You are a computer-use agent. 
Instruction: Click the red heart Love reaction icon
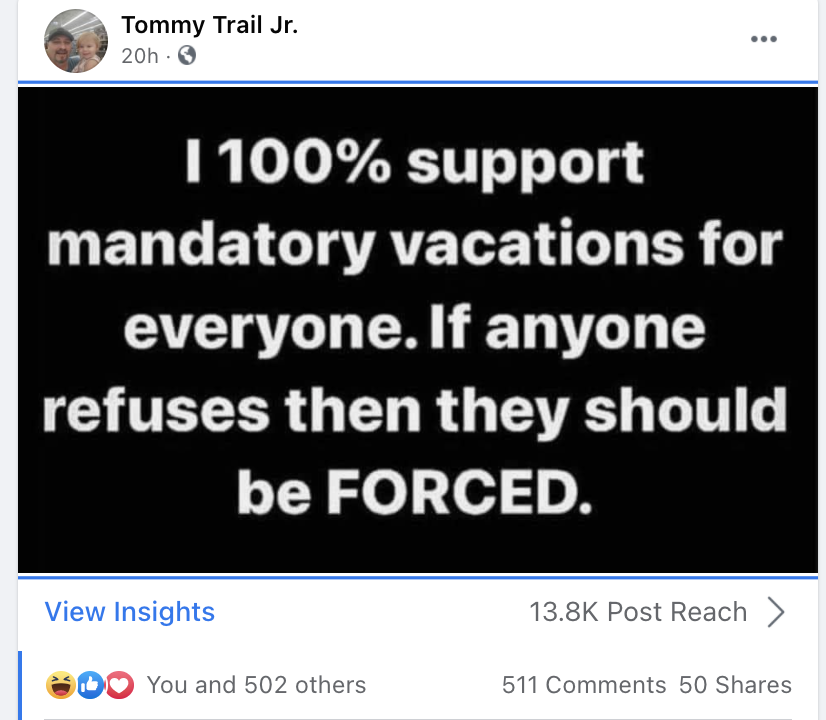click(x=120, y=685)
